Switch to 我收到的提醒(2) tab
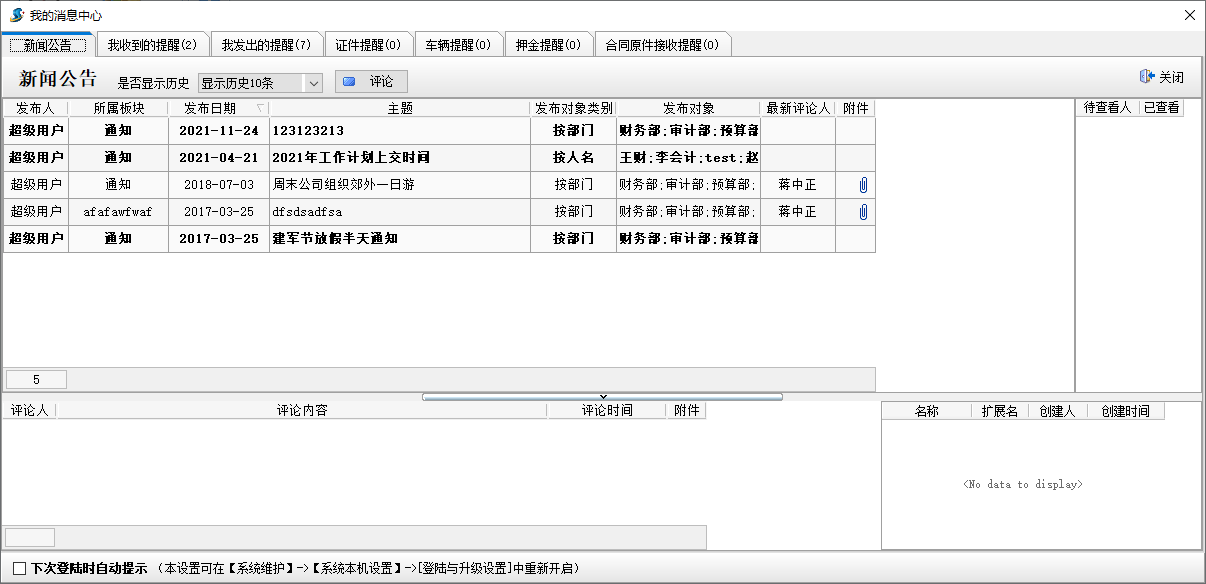 pos(152,45)
